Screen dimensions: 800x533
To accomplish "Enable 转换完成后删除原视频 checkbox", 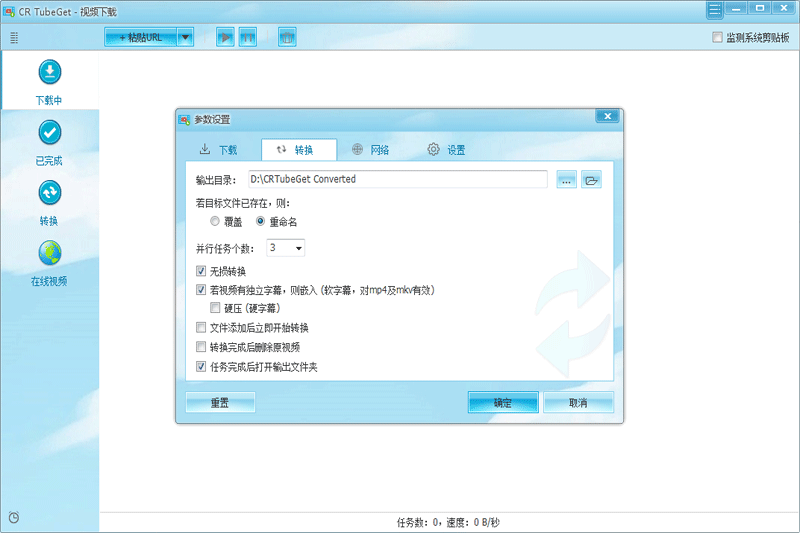I will tap(201, 347).
